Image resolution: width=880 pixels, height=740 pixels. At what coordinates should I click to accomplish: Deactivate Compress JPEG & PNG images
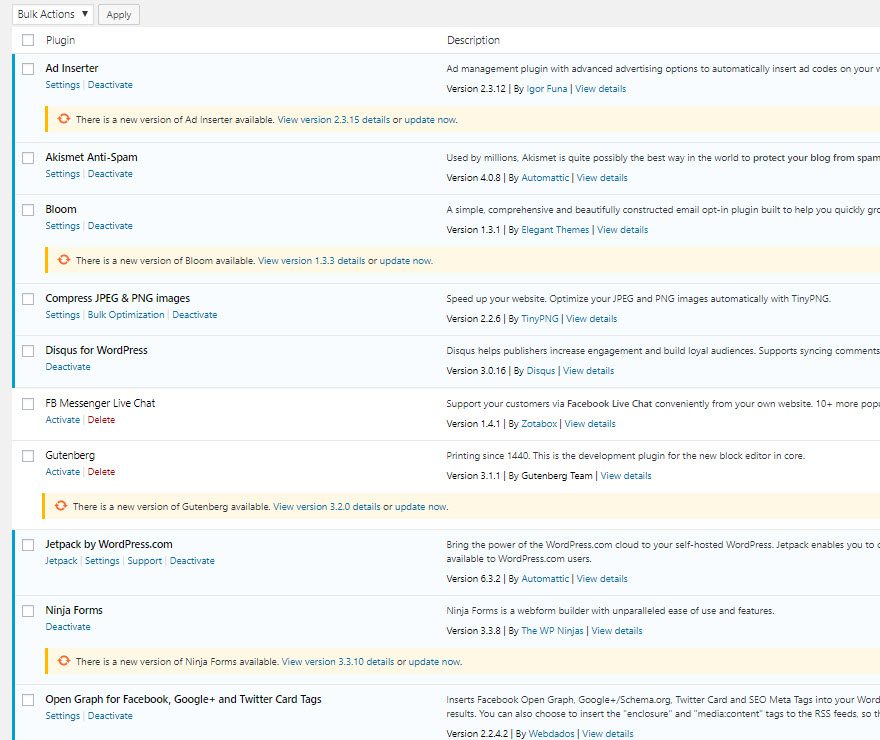tap(195, 315)
